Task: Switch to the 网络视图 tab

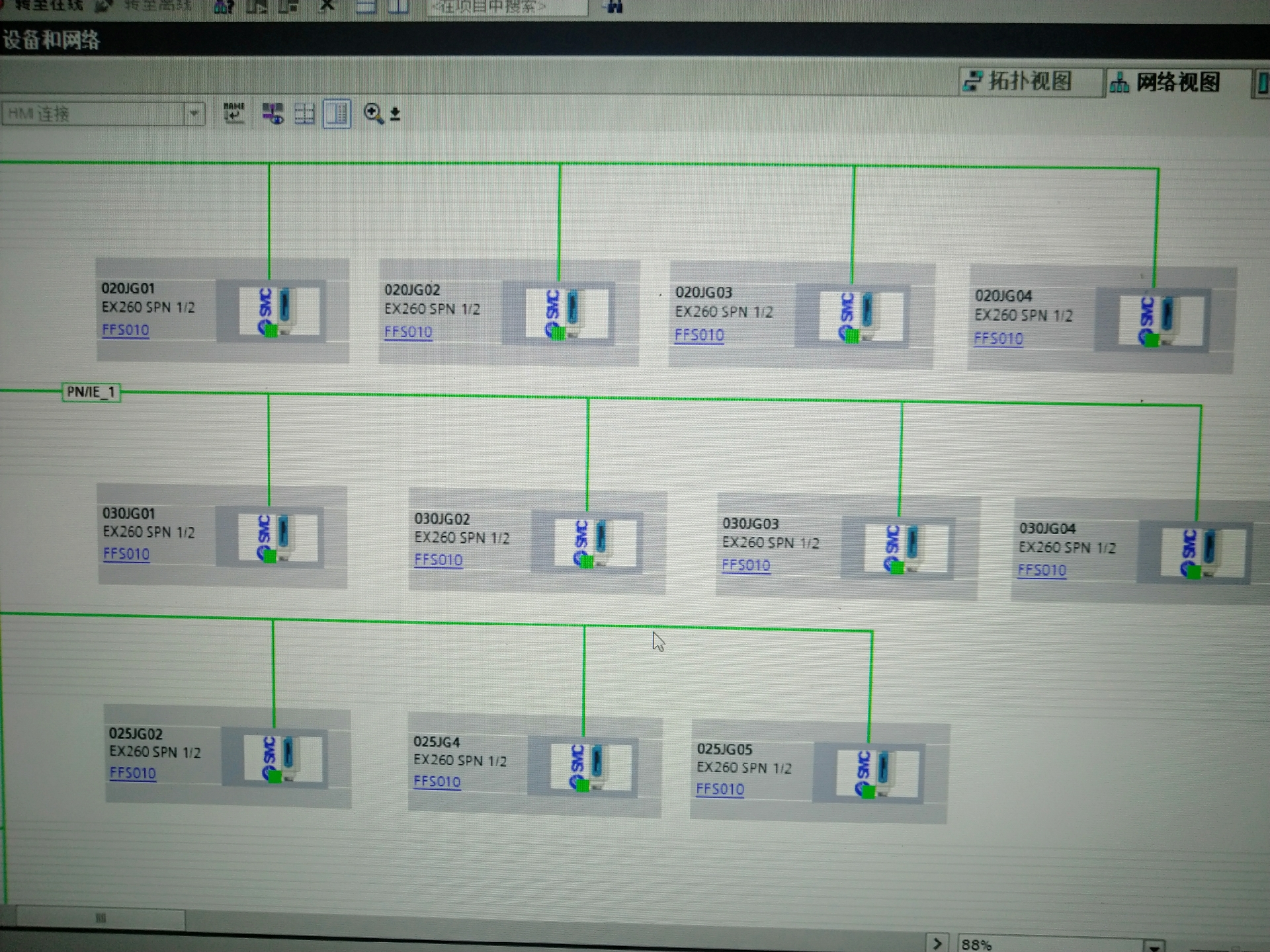Action: pyautogui.click(x=1177, y=83)
